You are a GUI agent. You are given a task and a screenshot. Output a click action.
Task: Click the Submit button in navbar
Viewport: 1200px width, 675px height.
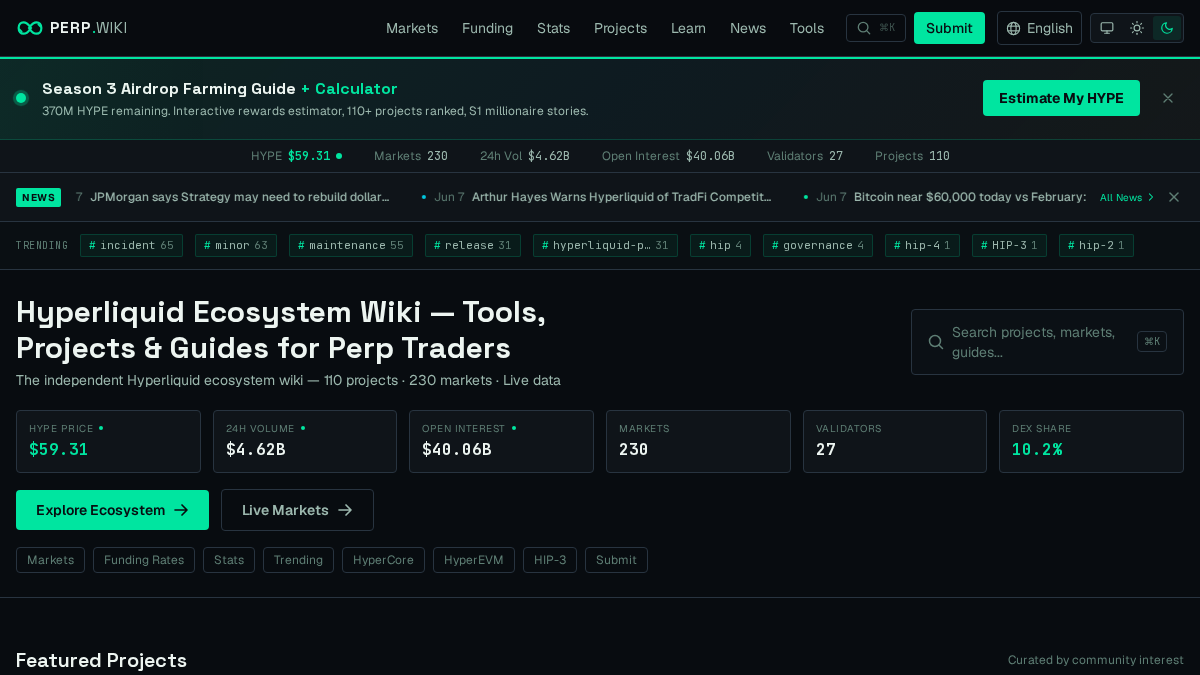[949, 28]
